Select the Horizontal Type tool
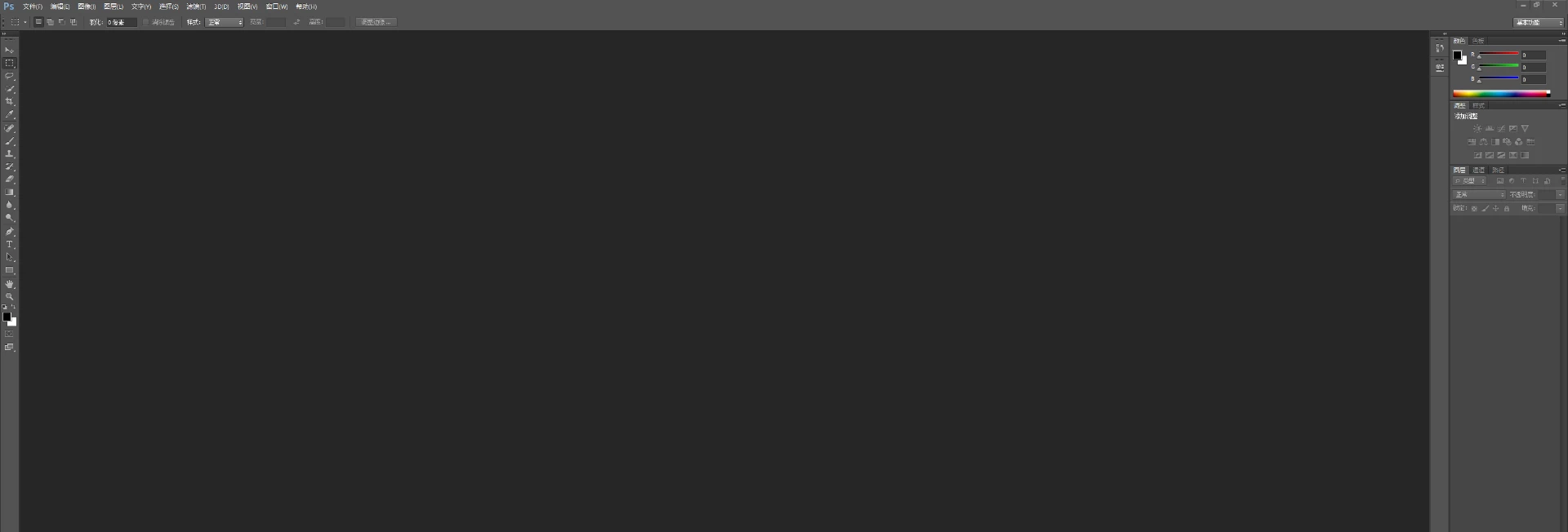 10,245
